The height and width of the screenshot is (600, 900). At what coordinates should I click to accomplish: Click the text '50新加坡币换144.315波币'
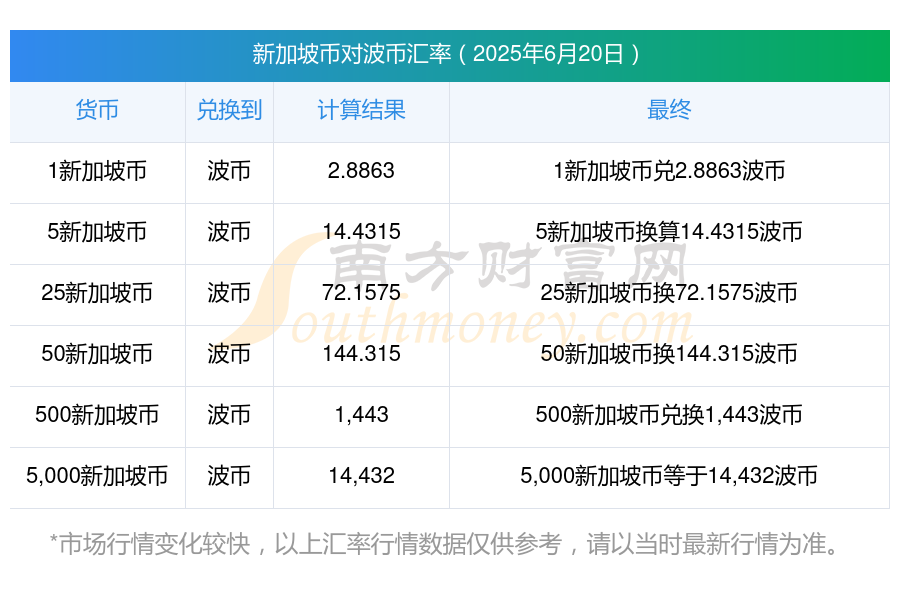point(669,354)
